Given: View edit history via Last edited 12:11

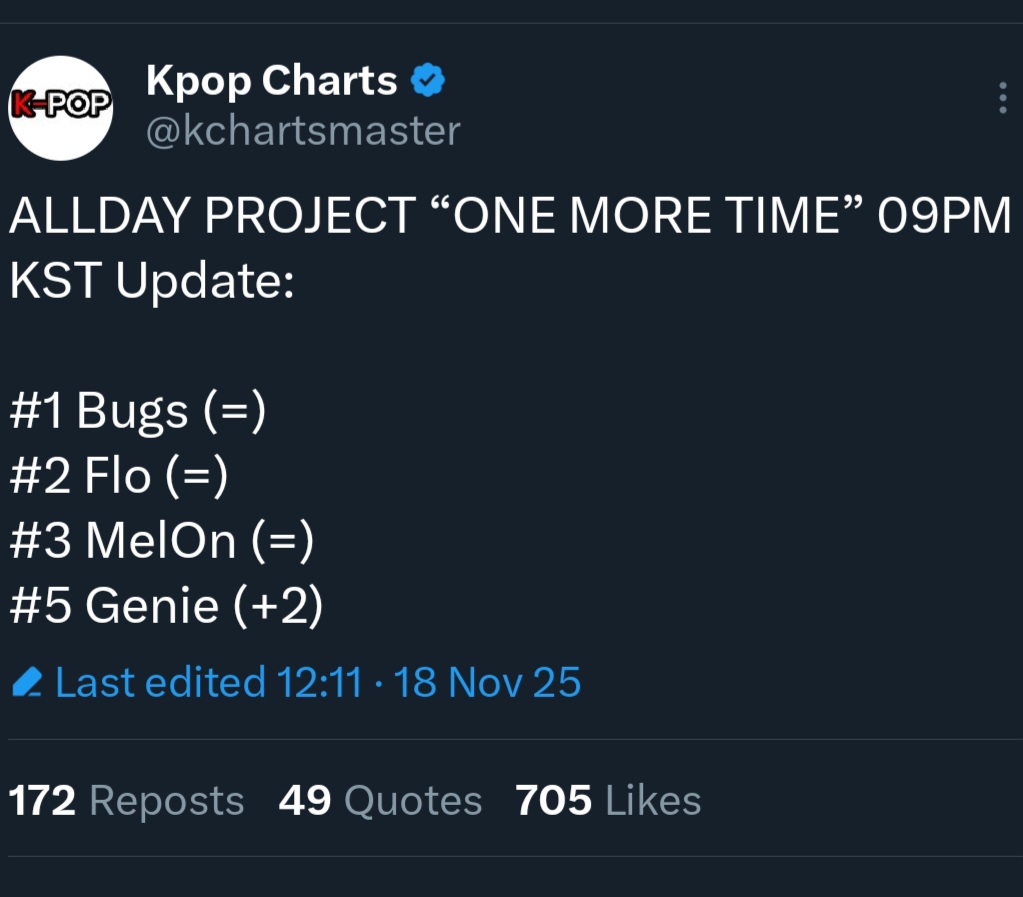Looking at the screenshot, I should coord(208,683).
